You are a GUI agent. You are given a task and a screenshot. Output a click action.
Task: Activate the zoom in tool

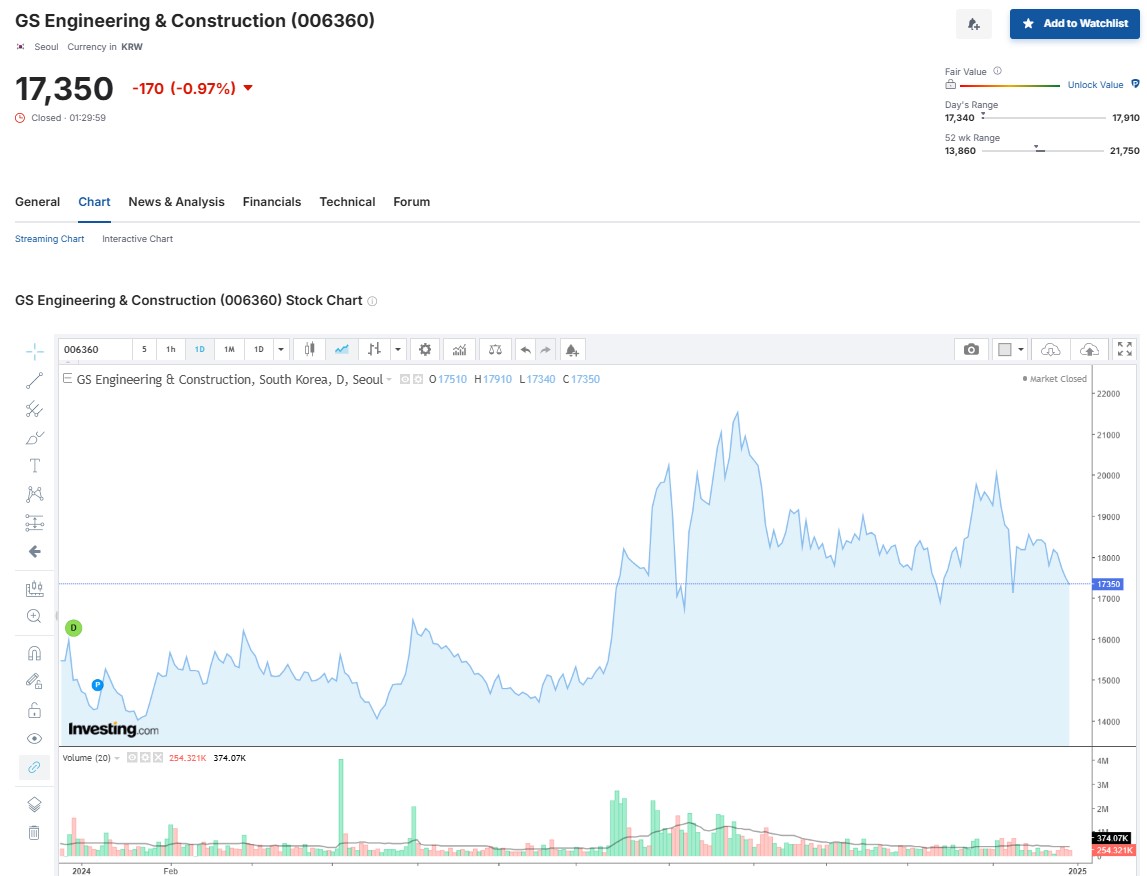34,616
